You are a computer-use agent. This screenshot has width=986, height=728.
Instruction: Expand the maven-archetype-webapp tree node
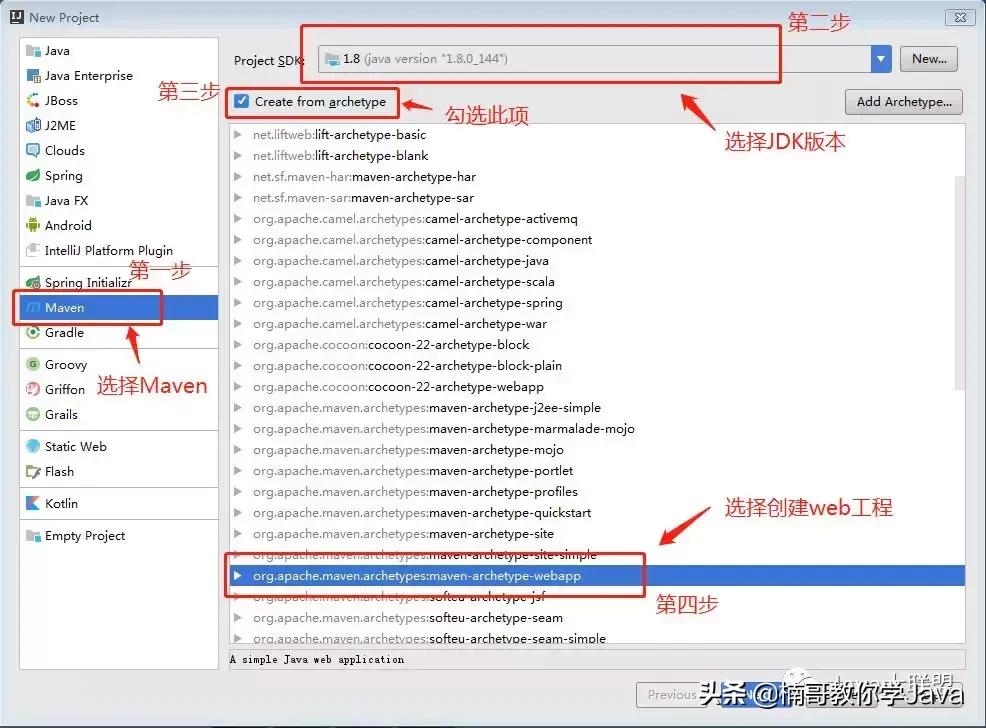[238, 576]
